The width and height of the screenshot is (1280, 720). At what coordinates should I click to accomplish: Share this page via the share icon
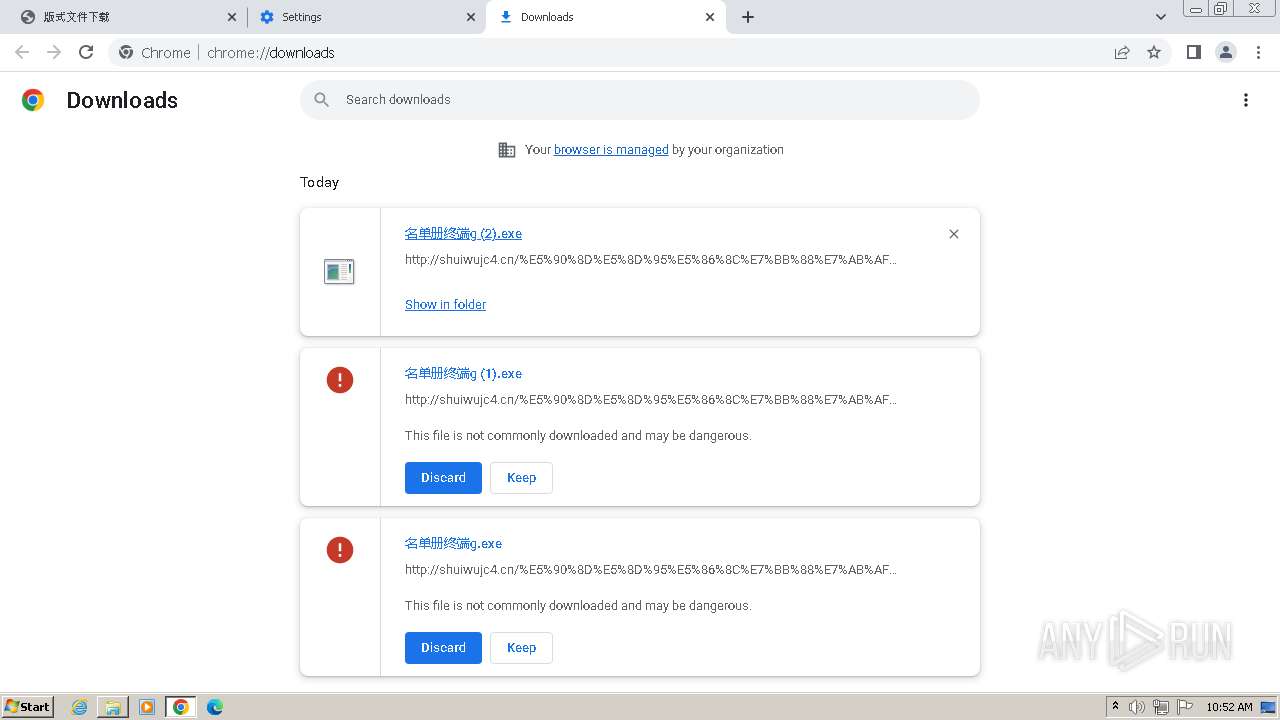tap(1122, 52)
